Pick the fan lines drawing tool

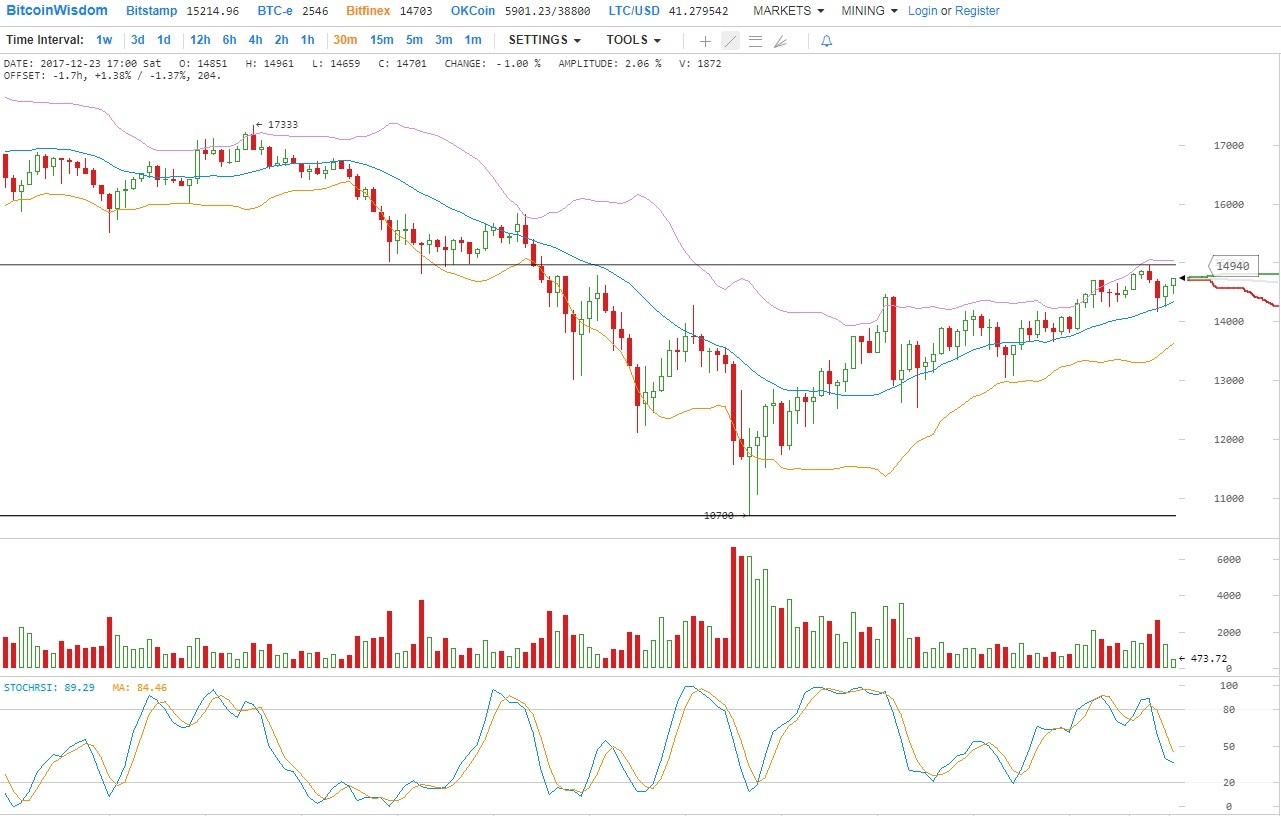(x=780, y=41)
